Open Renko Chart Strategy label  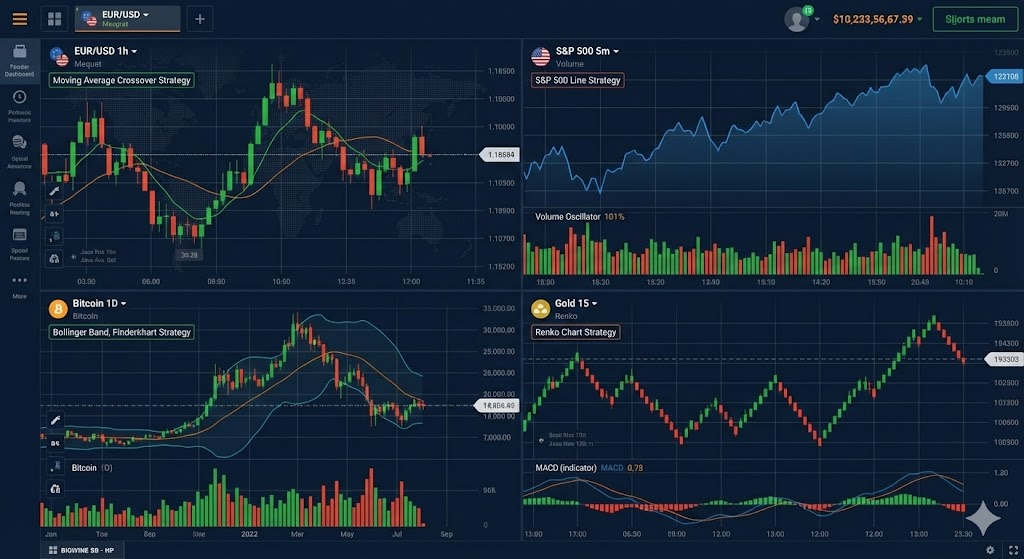point(575,332)
